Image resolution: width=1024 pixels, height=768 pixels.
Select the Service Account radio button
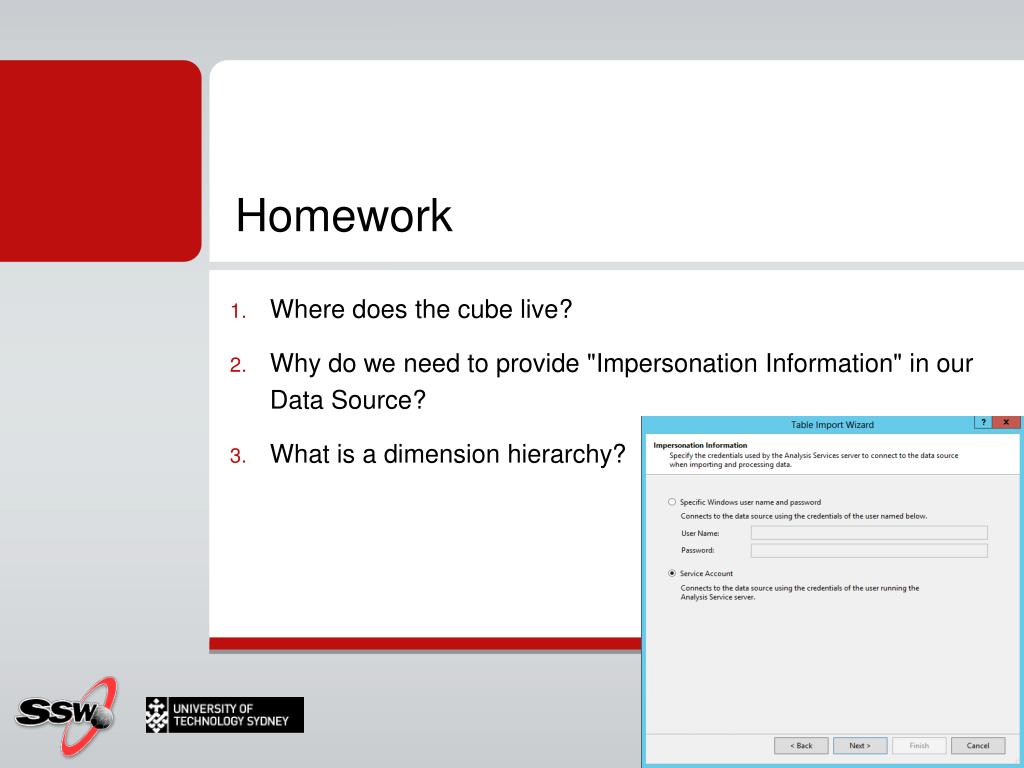tap(672, 573)
